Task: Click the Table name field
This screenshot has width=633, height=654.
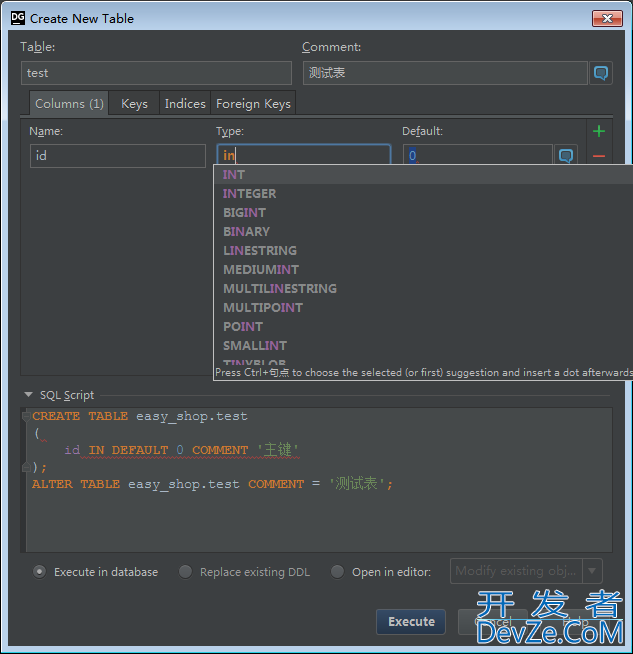Action: tap(156, 73)
